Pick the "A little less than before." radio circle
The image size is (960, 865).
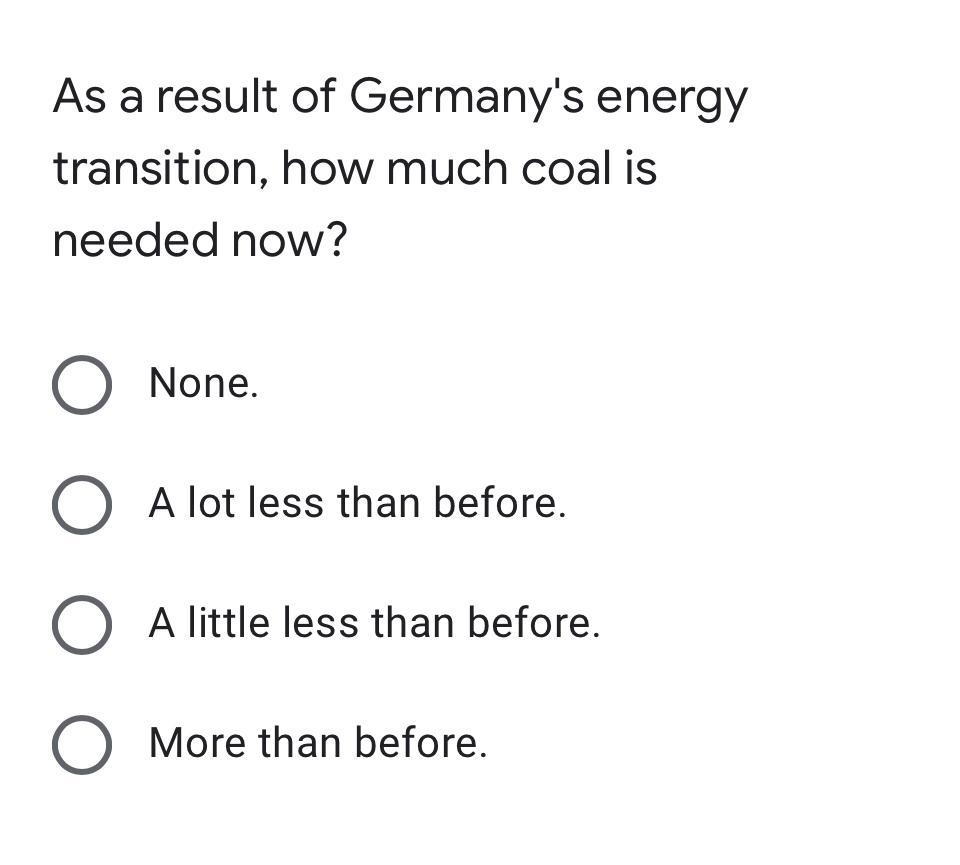82,624
